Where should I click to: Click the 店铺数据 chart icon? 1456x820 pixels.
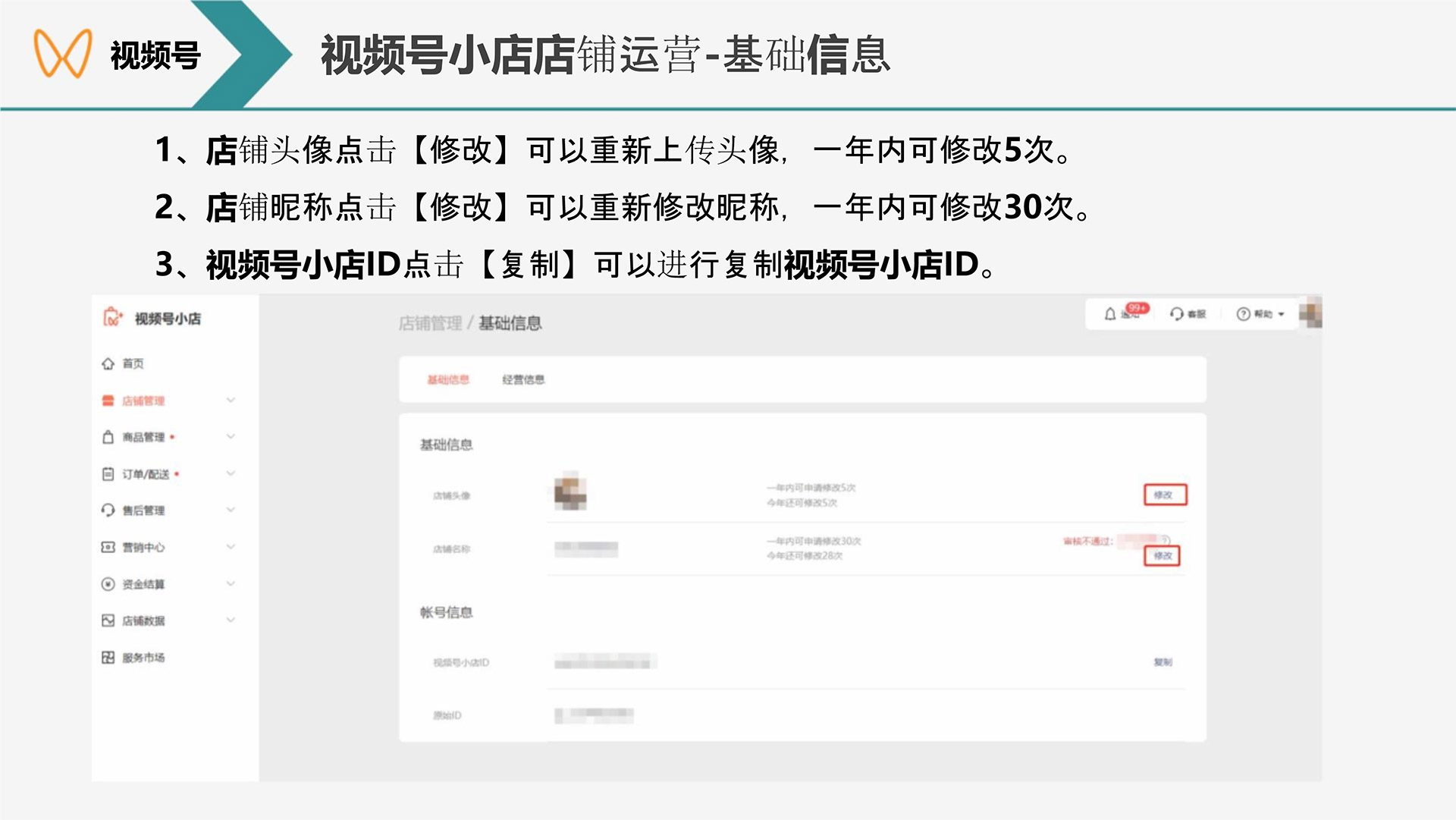[108, 620]
